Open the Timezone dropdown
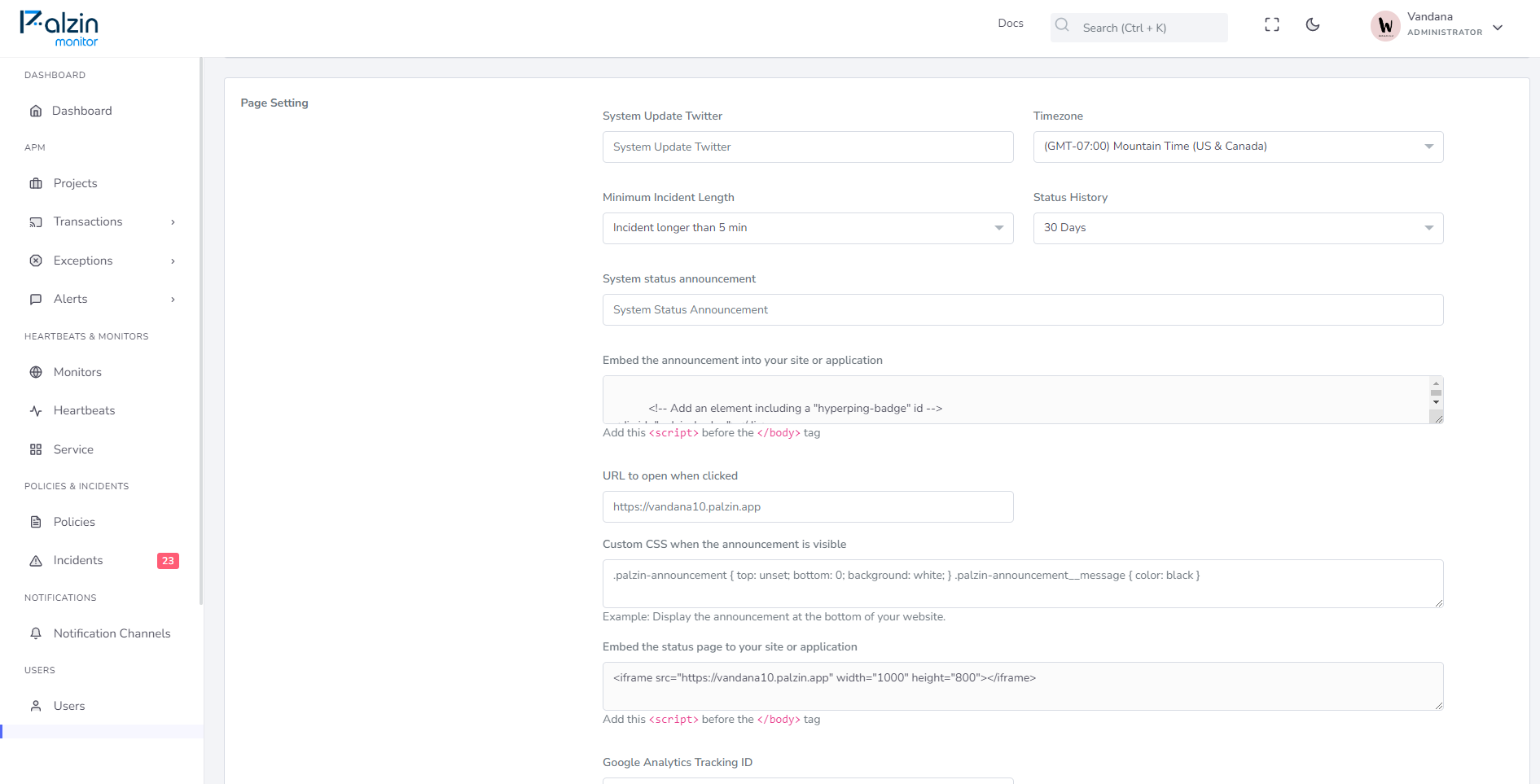 [x=1238, y=147]
